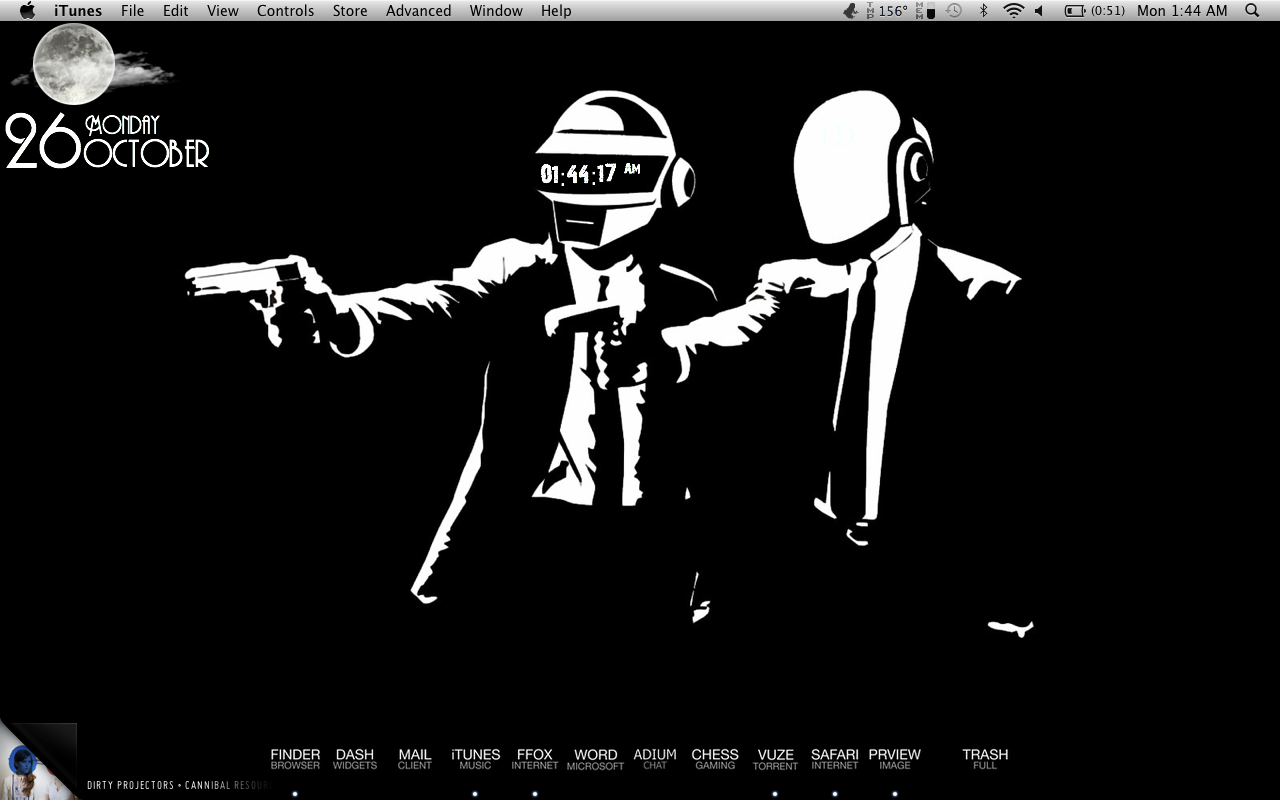Open the Wi-Fi status menu

1014,10
